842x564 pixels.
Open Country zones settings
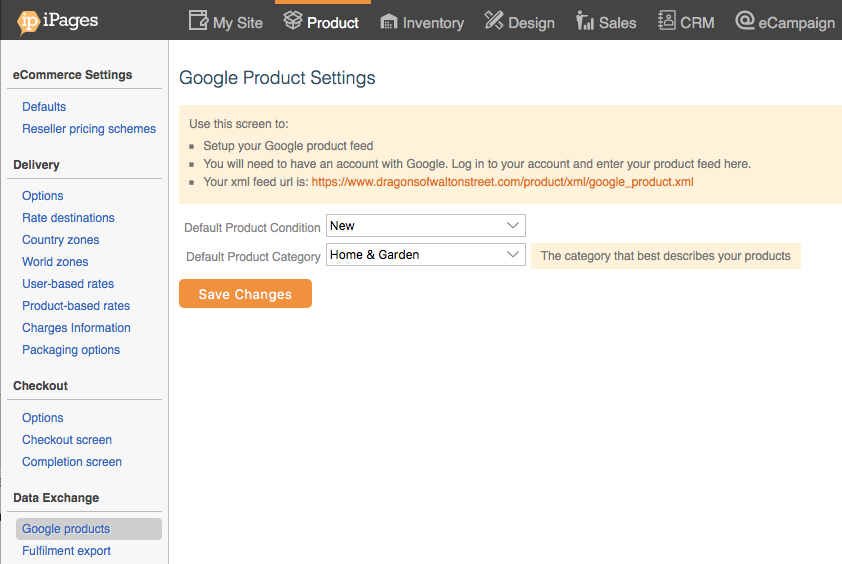(61, 240)
